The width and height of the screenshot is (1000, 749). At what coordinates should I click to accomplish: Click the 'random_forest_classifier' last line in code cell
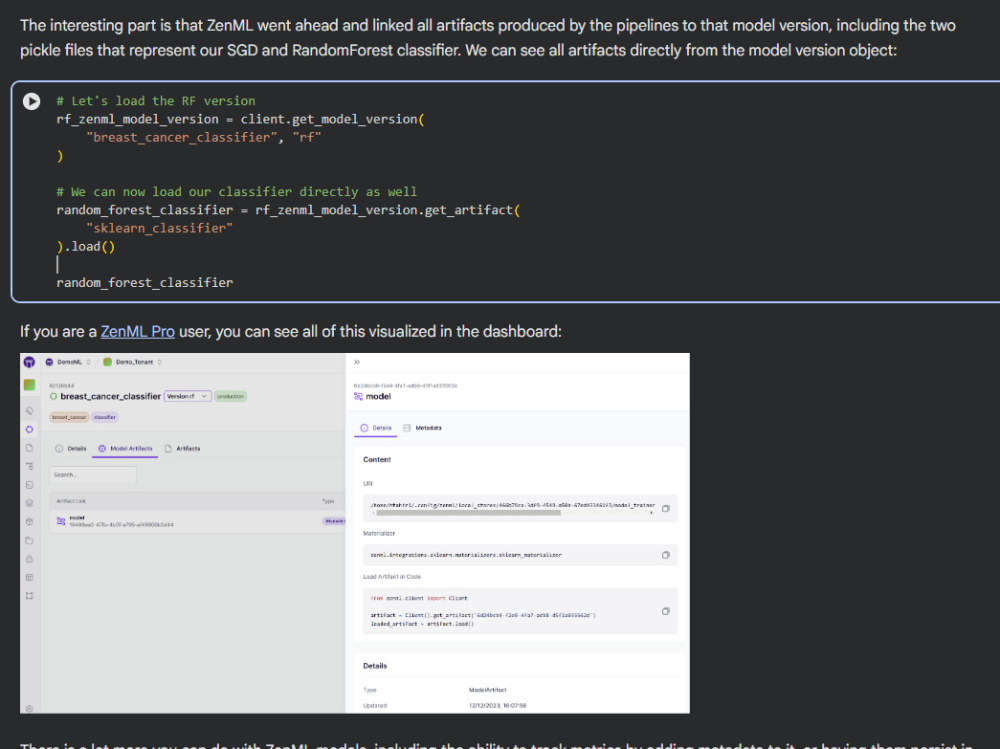pos(145,283)
